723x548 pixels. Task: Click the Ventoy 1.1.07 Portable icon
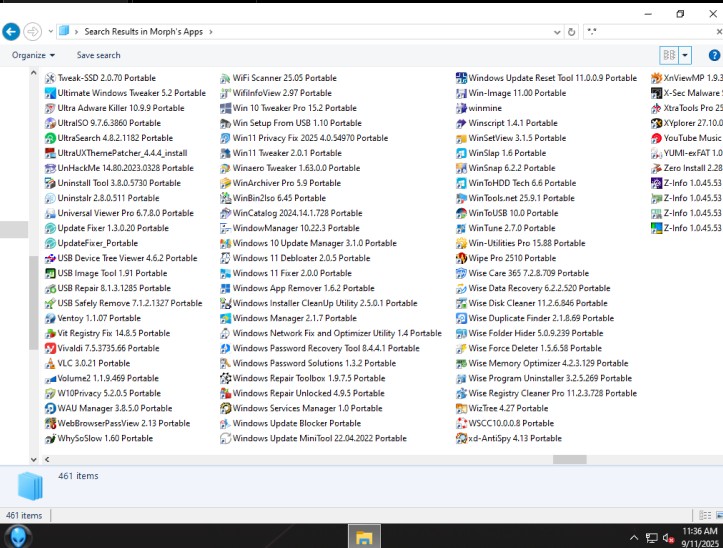(50, 318)
